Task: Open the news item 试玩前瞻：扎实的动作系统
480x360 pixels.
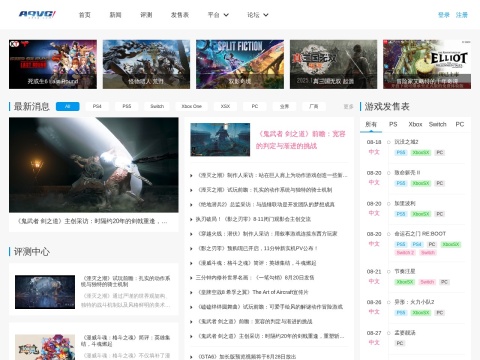Action: 265,190
